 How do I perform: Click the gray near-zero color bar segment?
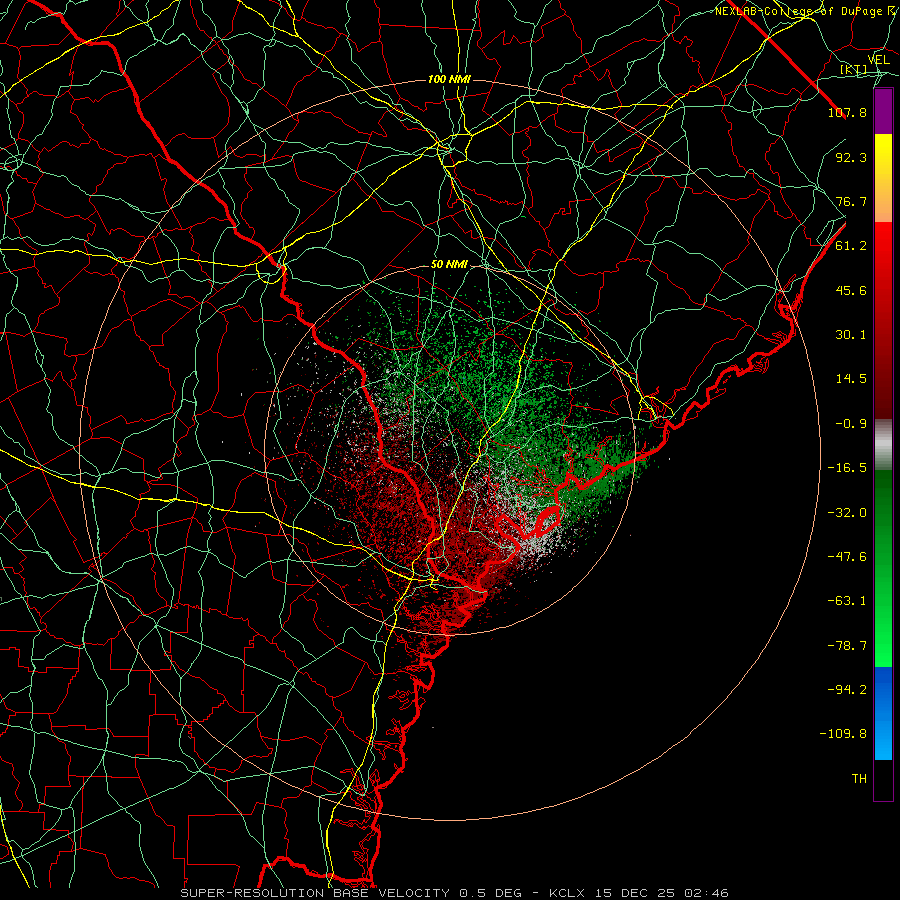click(x=883, y=445)
